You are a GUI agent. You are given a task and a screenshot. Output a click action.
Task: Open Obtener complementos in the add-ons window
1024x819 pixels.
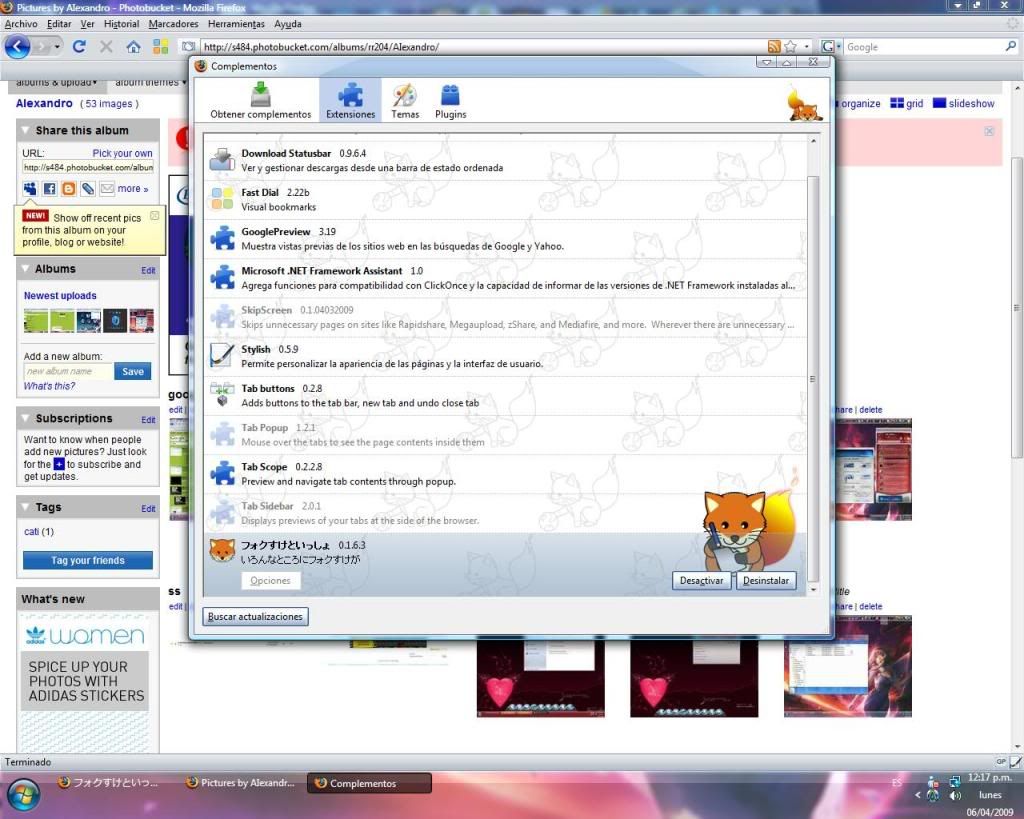(261, 101)
